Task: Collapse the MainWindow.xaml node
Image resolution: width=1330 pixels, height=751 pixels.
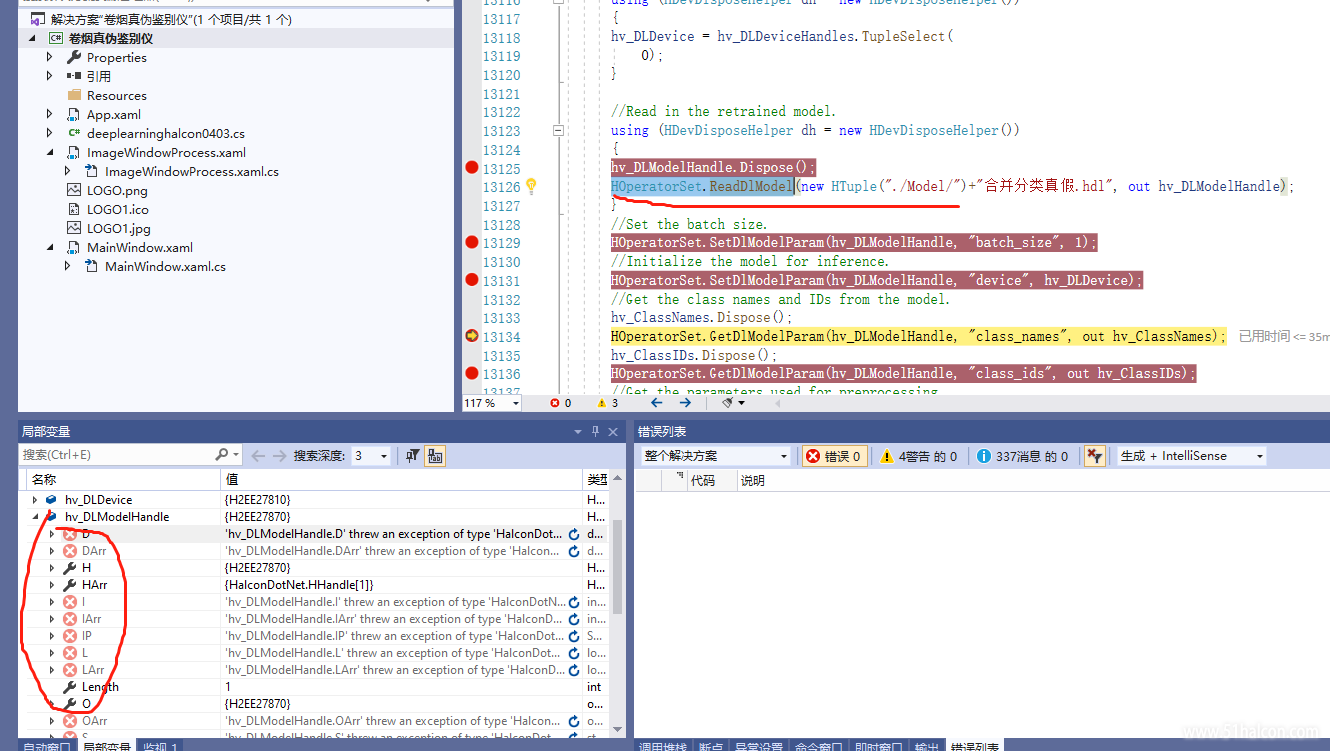Action: click(50, 248)
